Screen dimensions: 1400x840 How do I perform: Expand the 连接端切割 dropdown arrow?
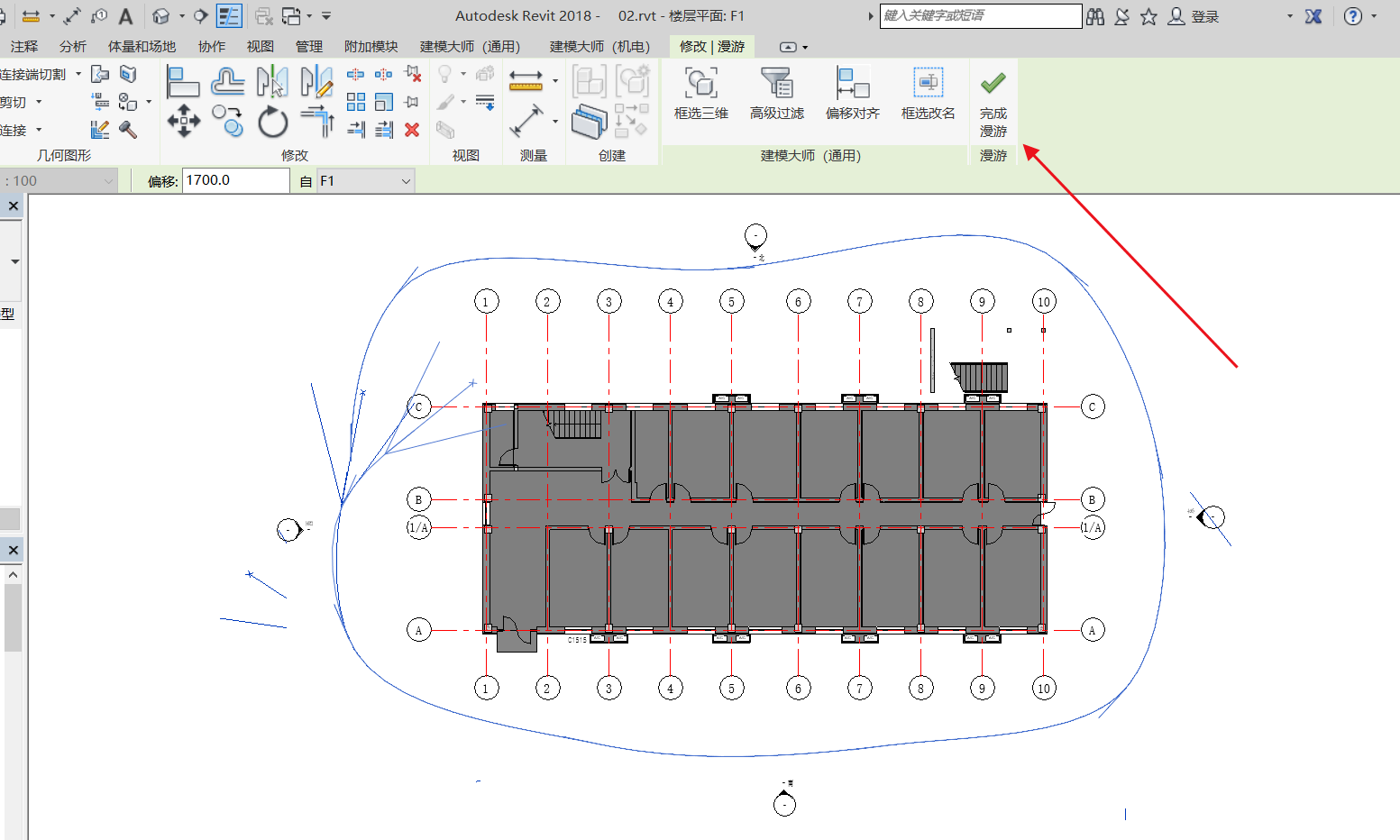pyautogui.click(x=78, y=74)
